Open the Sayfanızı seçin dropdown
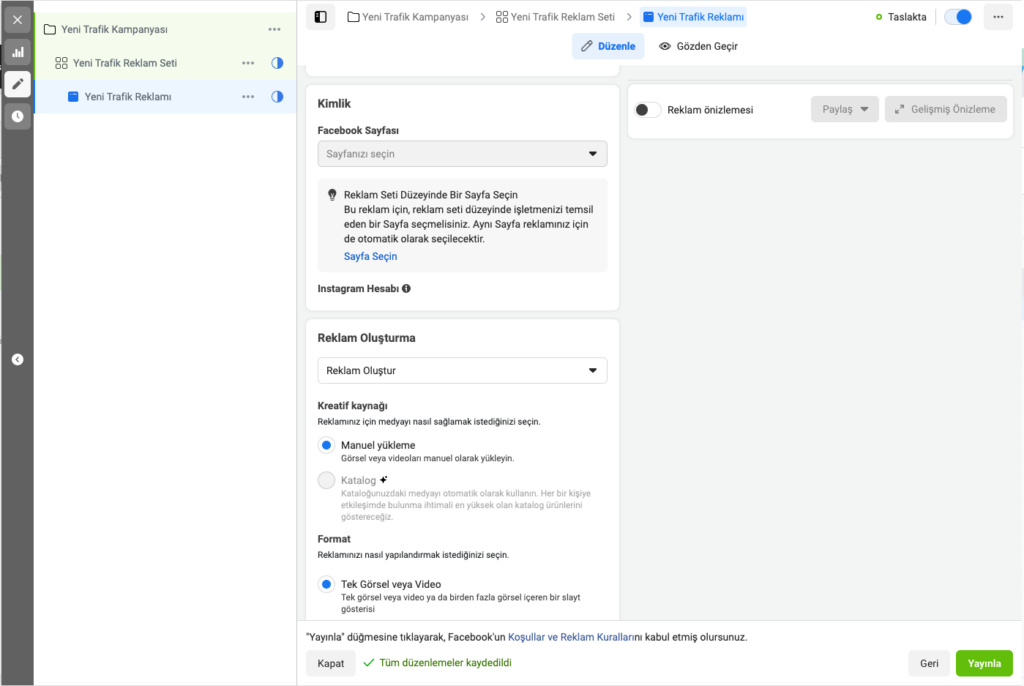Image resolution: width=1024 pixels, height=686 pixels. coord(462,154)
